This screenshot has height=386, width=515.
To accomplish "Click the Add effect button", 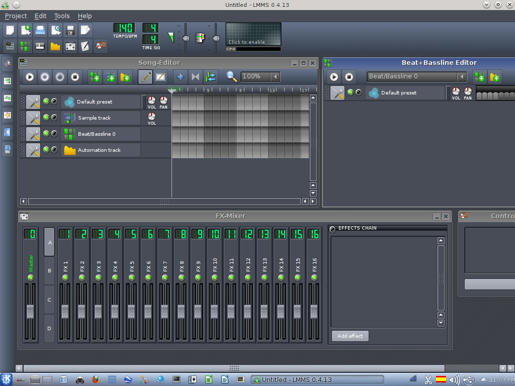I will pyautogui.click(x=350, y=336).
